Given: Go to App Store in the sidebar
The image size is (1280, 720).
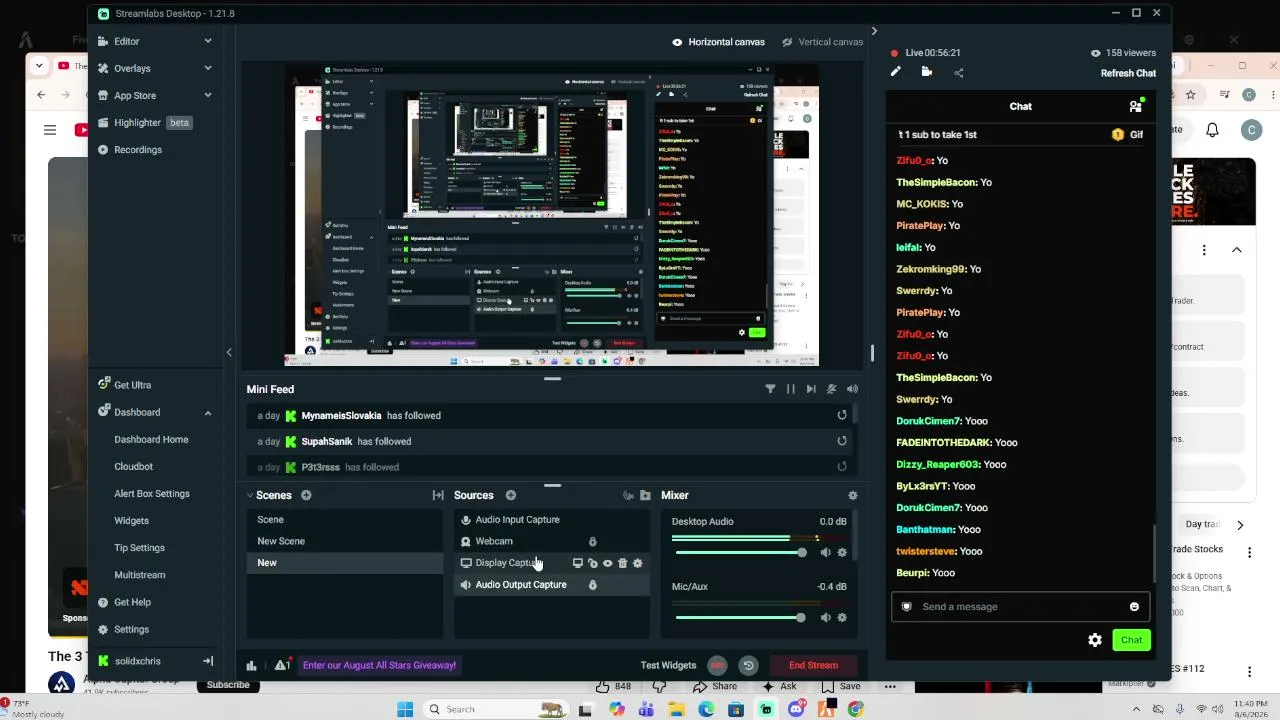Looking at the screenshot, I should 134,95.
